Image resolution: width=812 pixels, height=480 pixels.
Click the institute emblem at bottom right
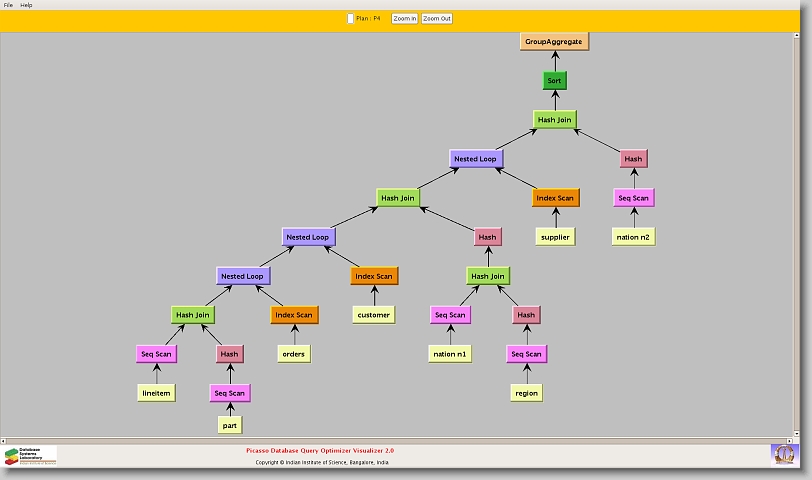tap(784, 454)
